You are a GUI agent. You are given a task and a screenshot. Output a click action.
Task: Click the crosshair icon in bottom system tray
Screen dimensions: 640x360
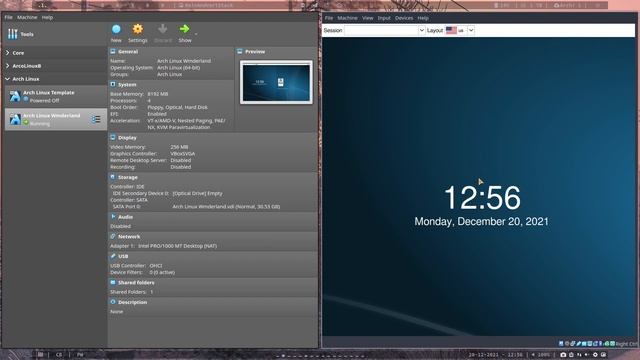click(x=595, y=355)
